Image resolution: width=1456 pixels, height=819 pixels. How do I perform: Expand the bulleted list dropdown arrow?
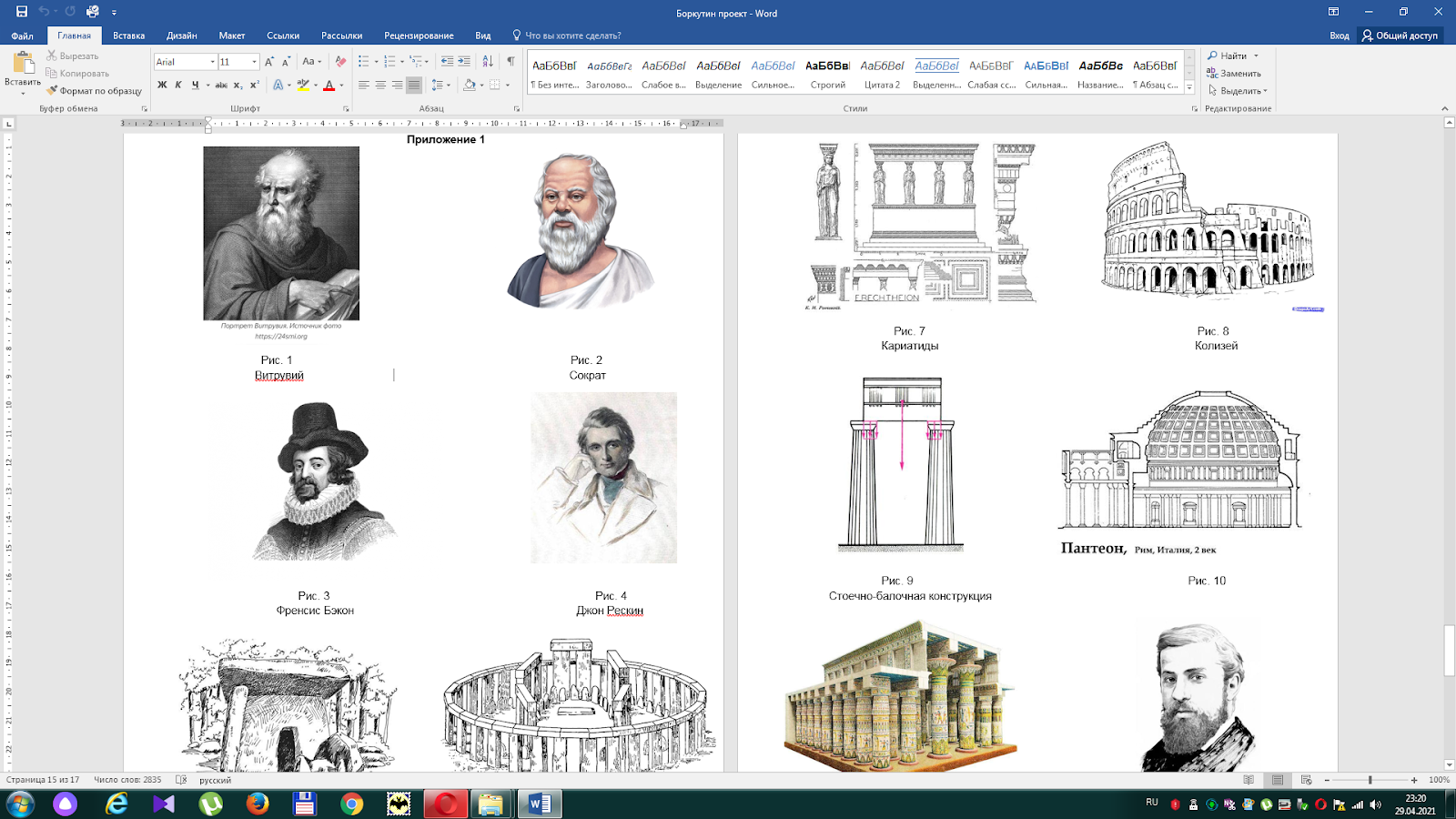click(376, 61)
